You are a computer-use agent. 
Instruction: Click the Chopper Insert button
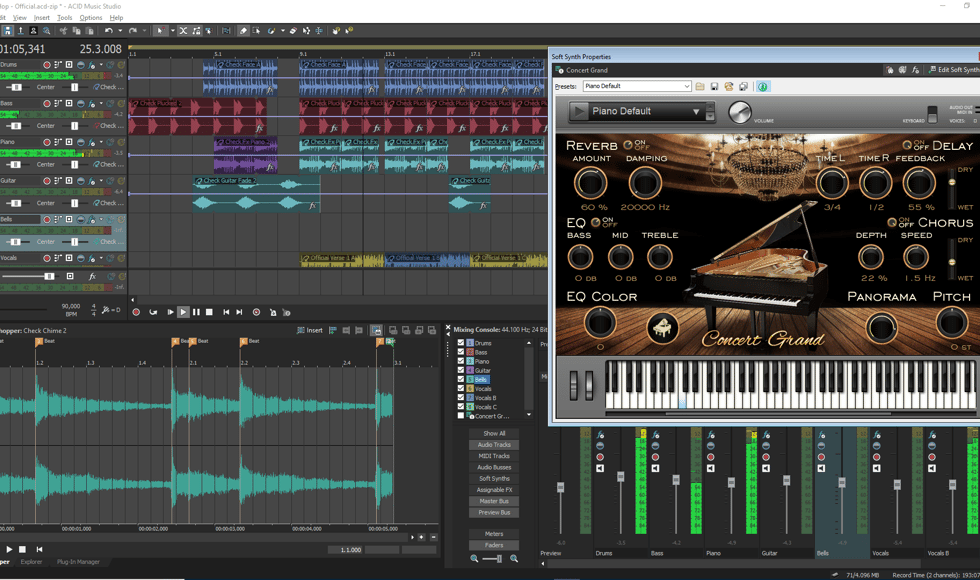pyautogui.click(x=310, y=330)
